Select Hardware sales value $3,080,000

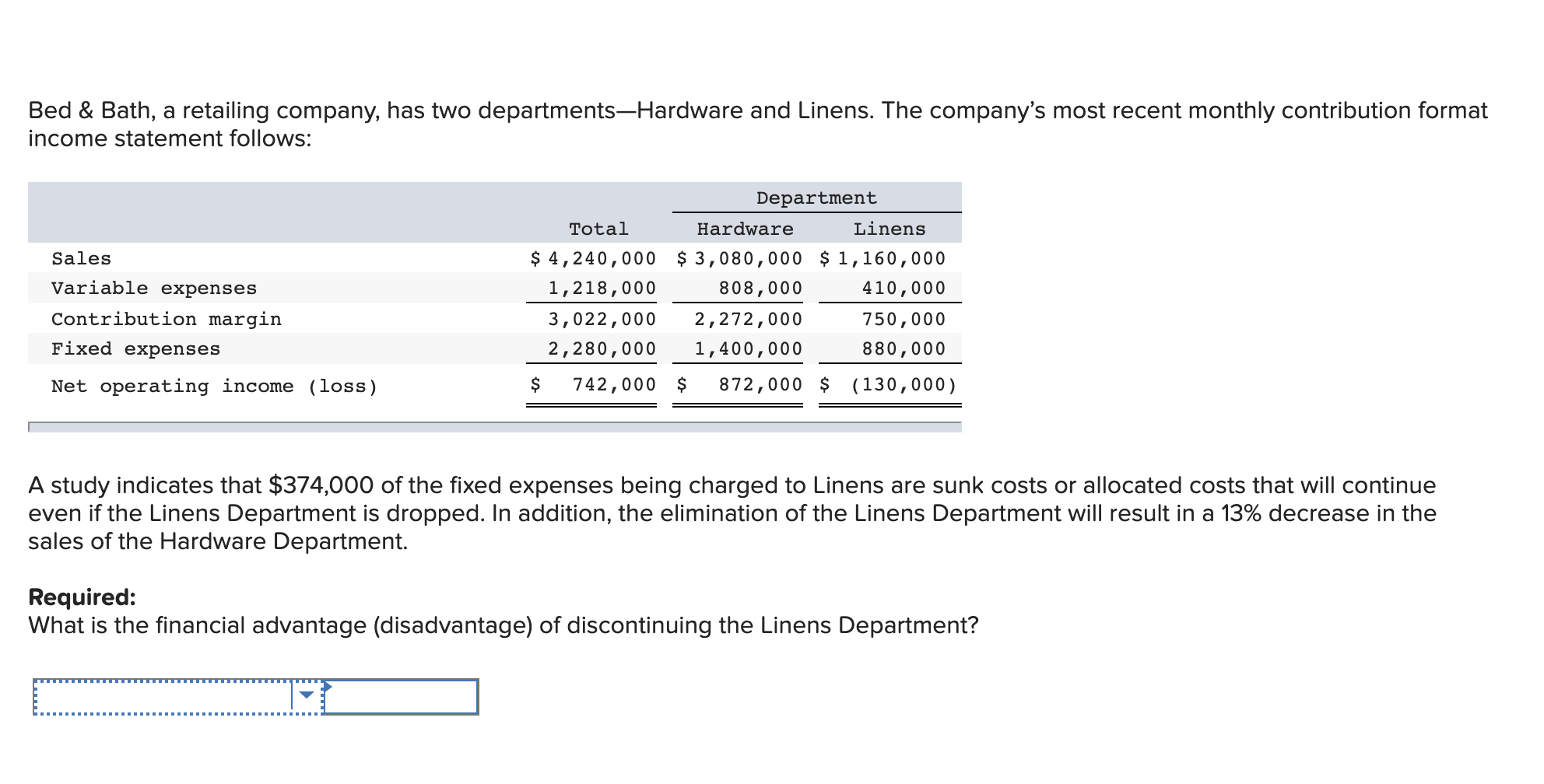click(739, 258)
